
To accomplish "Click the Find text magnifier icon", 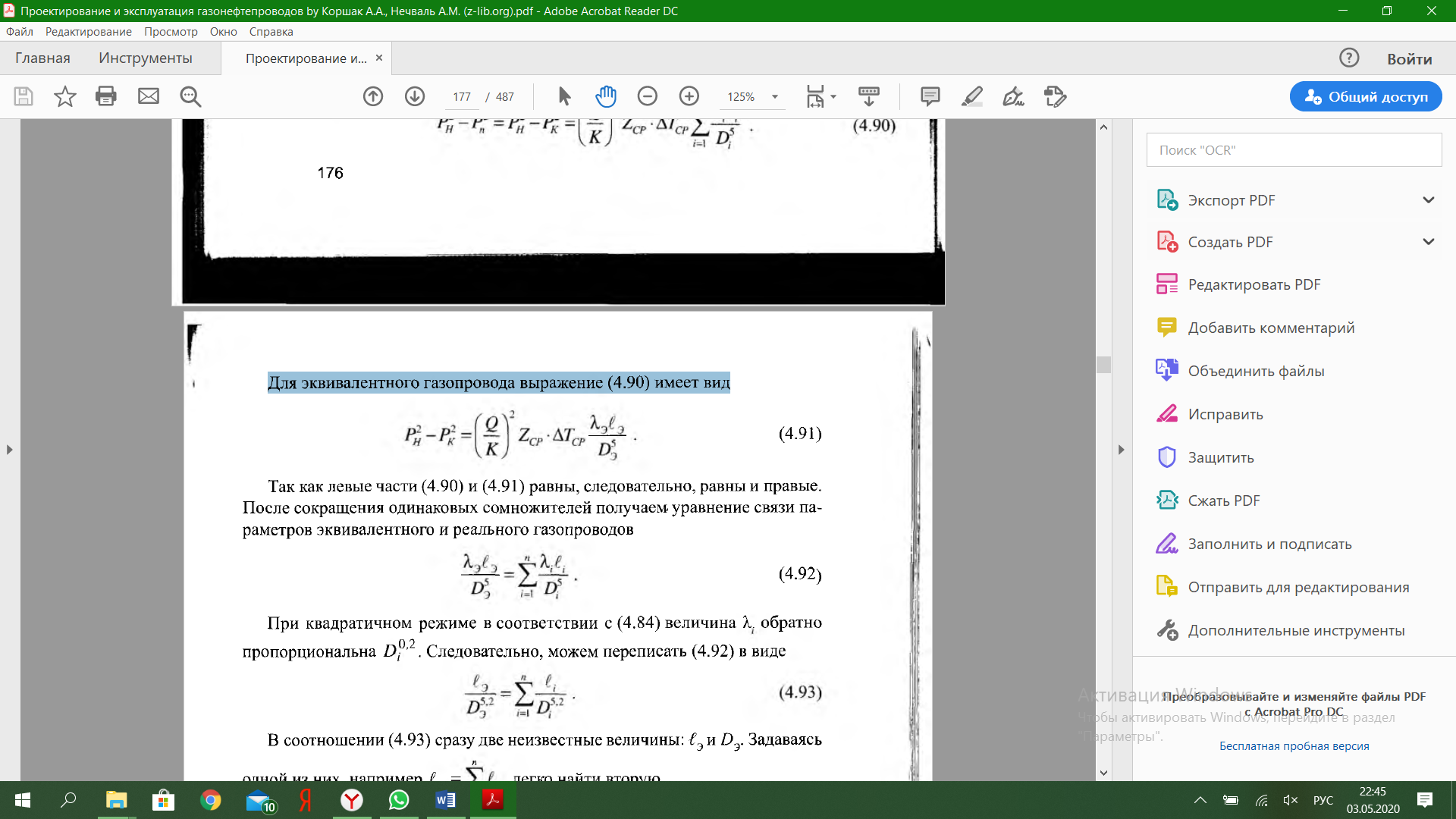I will pos(190,96).
